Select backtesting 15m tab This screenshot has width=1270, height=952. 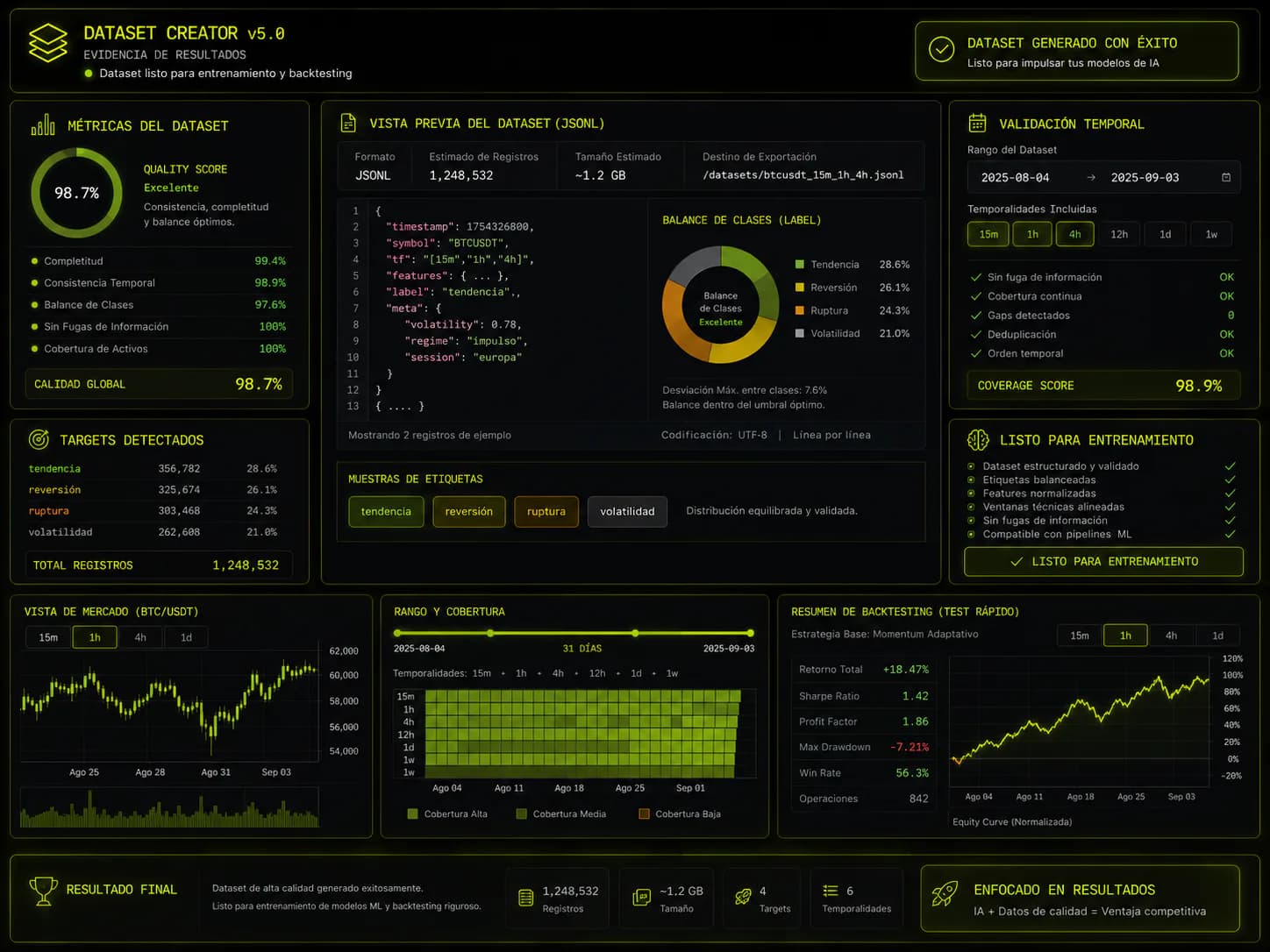point(1080,636)
